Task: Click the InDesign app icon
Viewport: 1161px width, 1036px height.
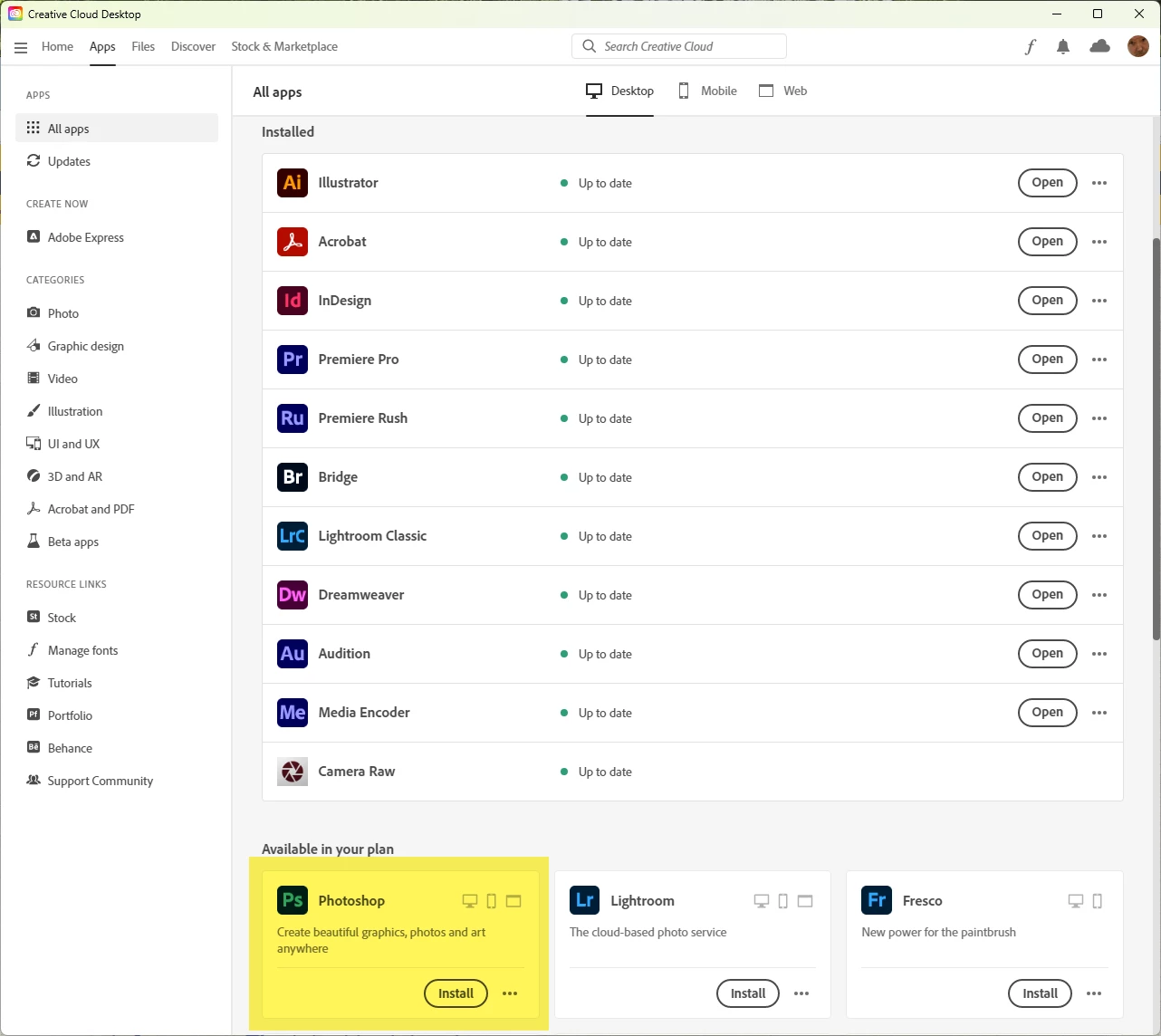Action: (293, 301)
